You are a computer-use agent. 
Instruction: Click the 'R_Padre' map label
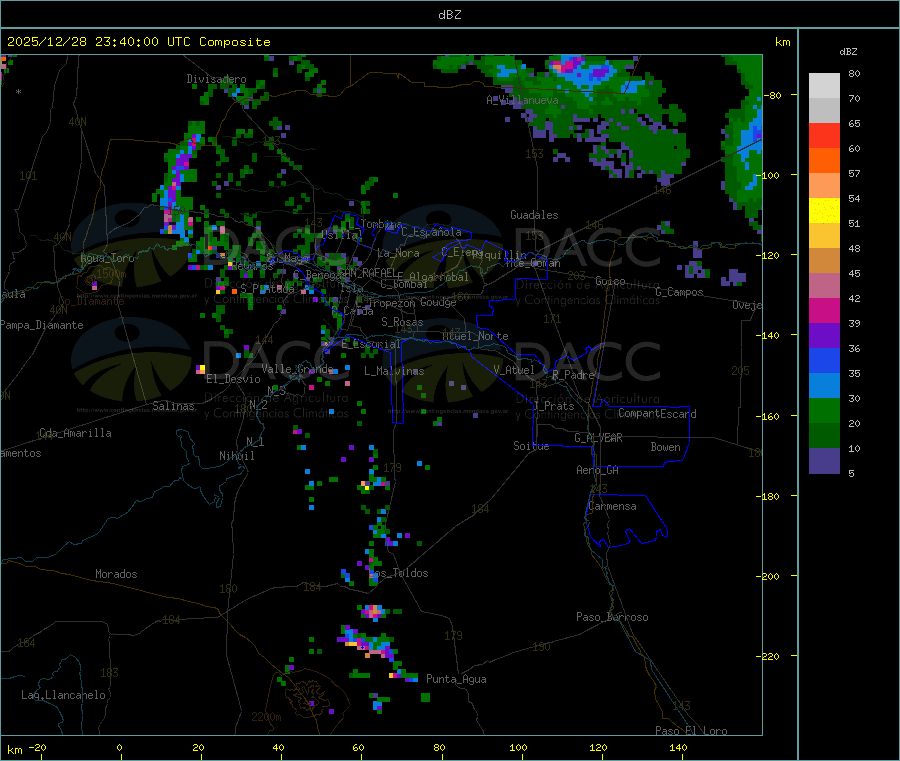point(573,375)
